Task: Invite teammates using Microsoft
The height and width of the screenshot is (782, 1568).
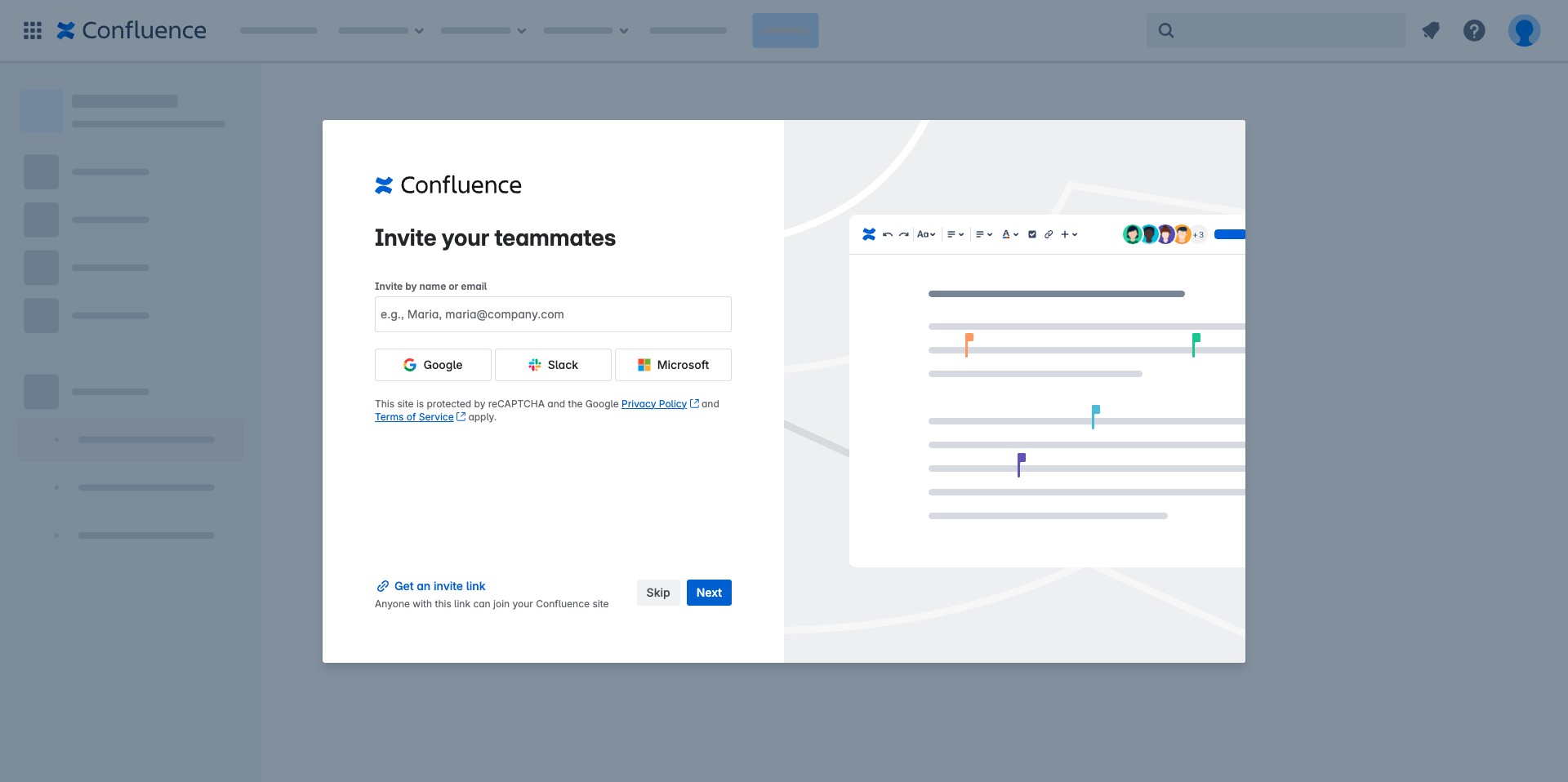Action: (673, 365)
